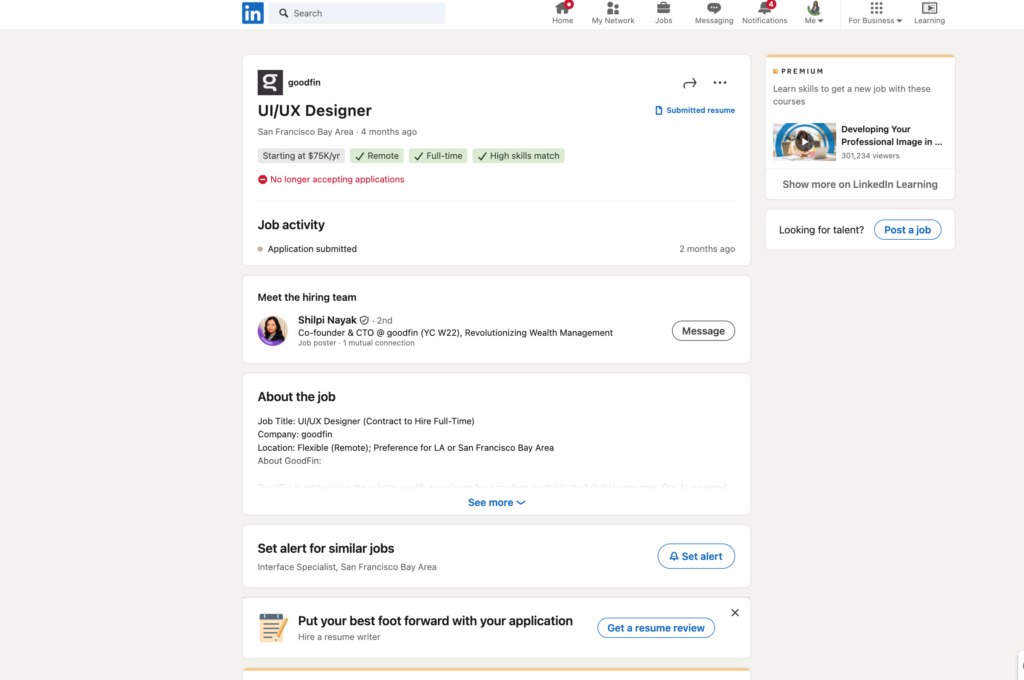Click Show more on LinkedIn Learning
The height and width of the screenshot is (680, 1024).
click(859, 184)
